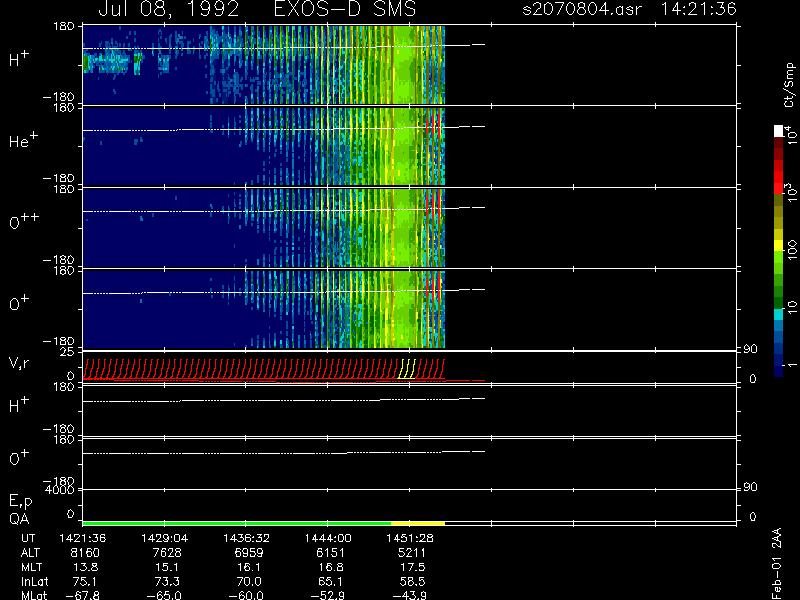The height and width of the screenshot is (600, 800).
Task: Click the UT tick value '1429:04'
Action: [164, 538]
